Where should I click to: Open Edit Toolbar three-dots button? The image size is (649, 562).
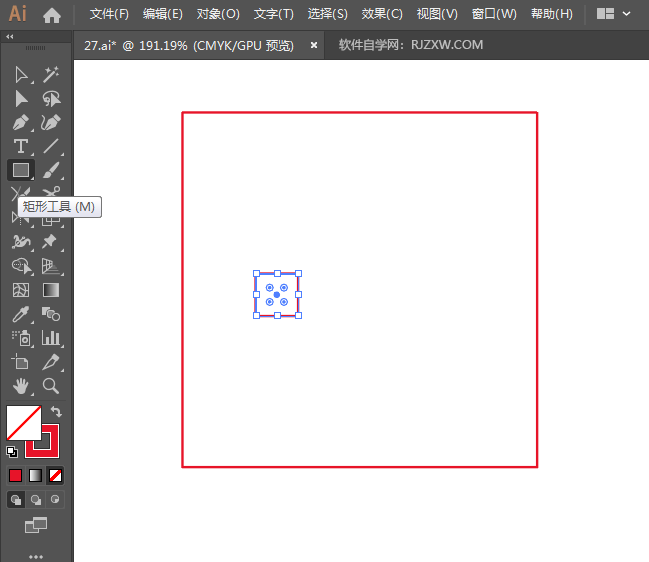(36, 557)
